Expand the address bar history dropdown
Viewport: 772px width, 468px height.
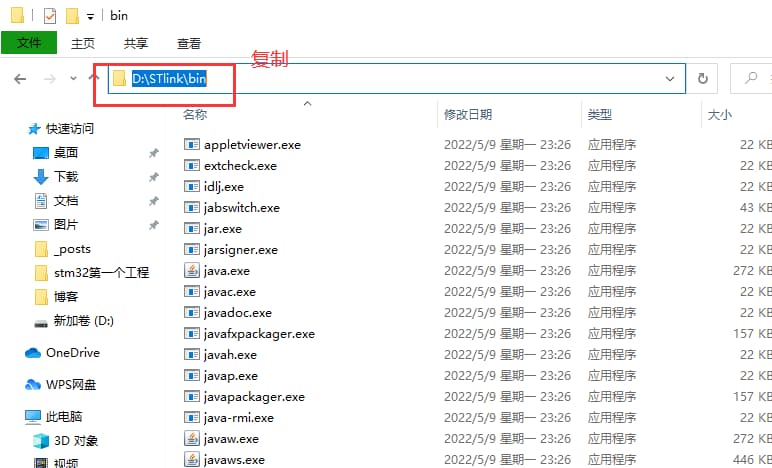pos(670,79)
